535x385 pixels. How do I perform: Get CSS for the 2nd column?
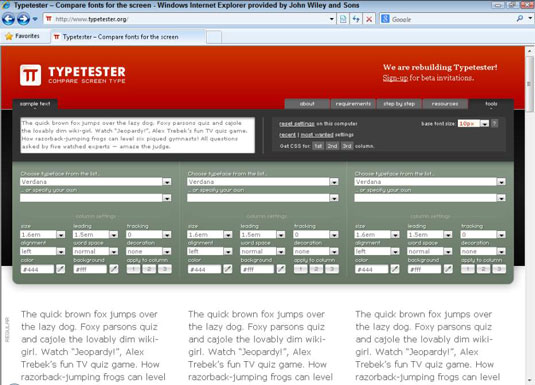[x=332, y=146]
